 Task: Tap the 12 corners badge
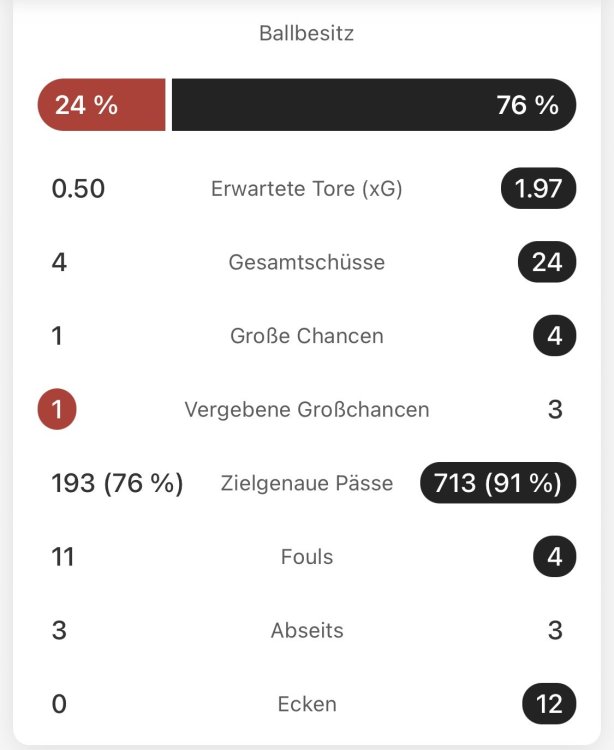pyautogui.click(x=549, y=704)
